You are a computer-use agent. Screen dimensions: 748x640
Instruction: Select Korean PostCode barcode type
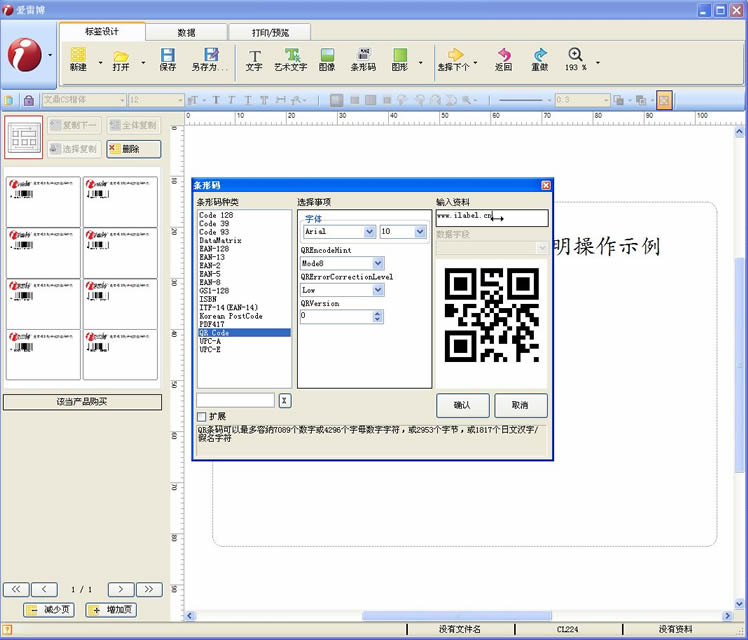click(x=231, y=316)
